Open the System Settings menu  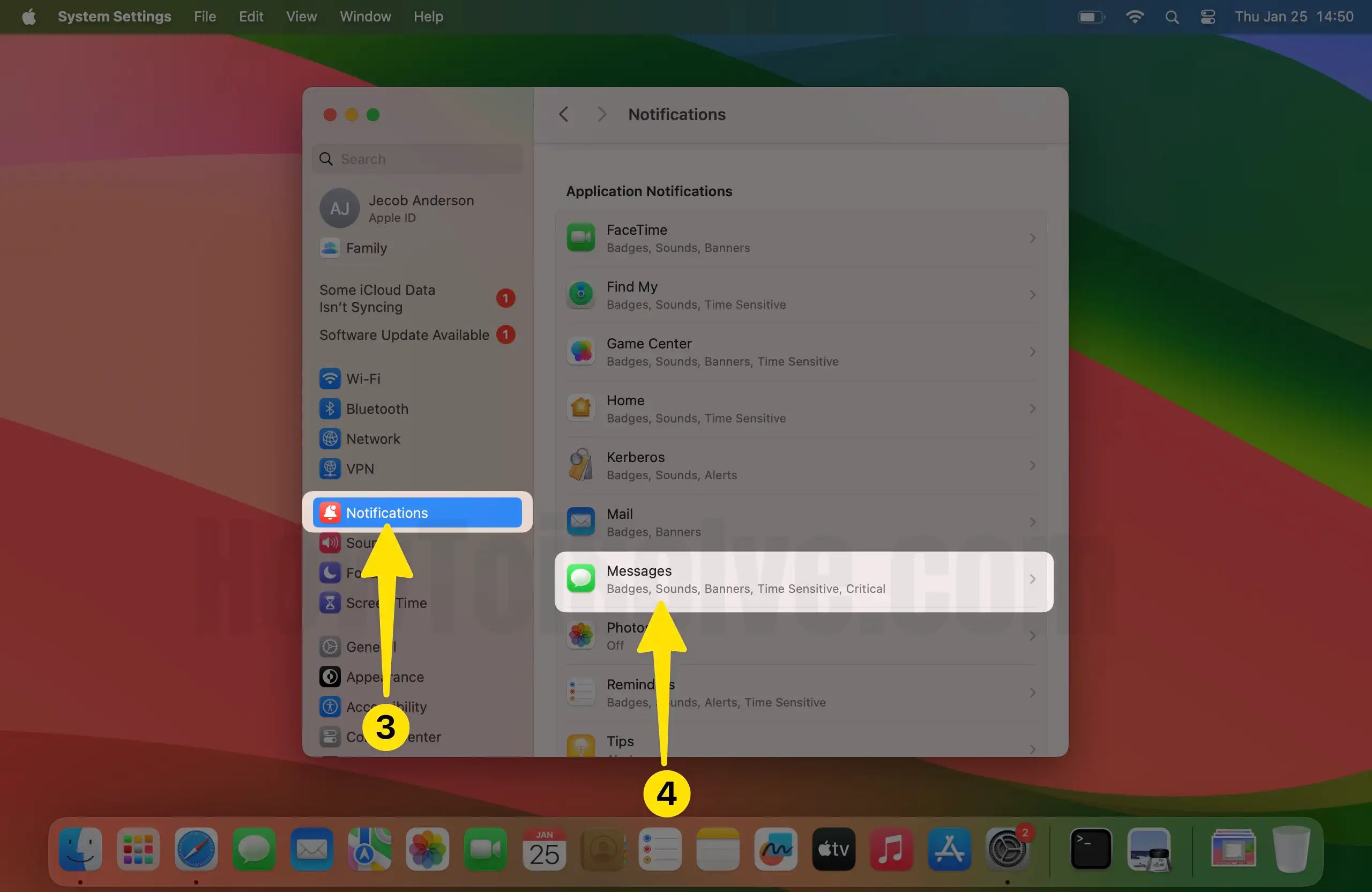tap(114, 17)
